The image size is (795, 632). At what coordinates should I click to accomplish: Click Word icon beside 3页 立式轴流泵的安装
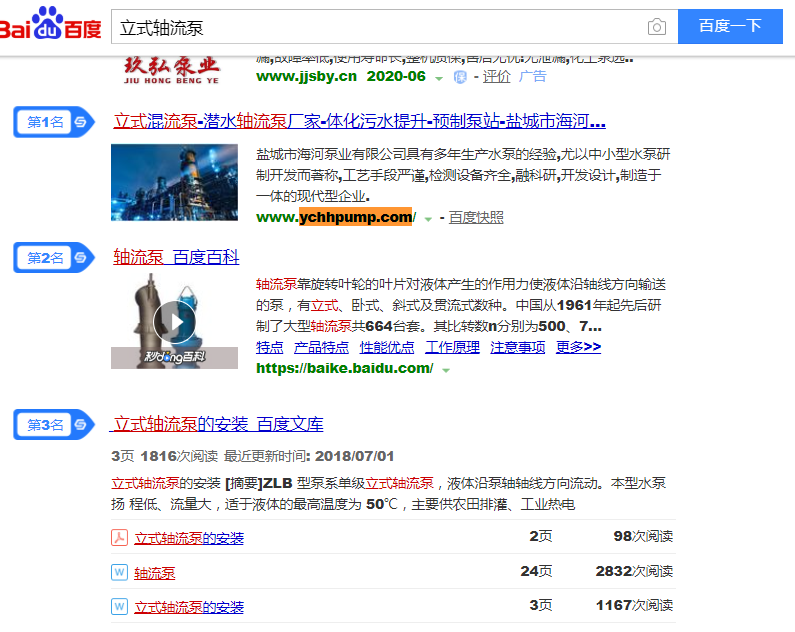point(120,606)
